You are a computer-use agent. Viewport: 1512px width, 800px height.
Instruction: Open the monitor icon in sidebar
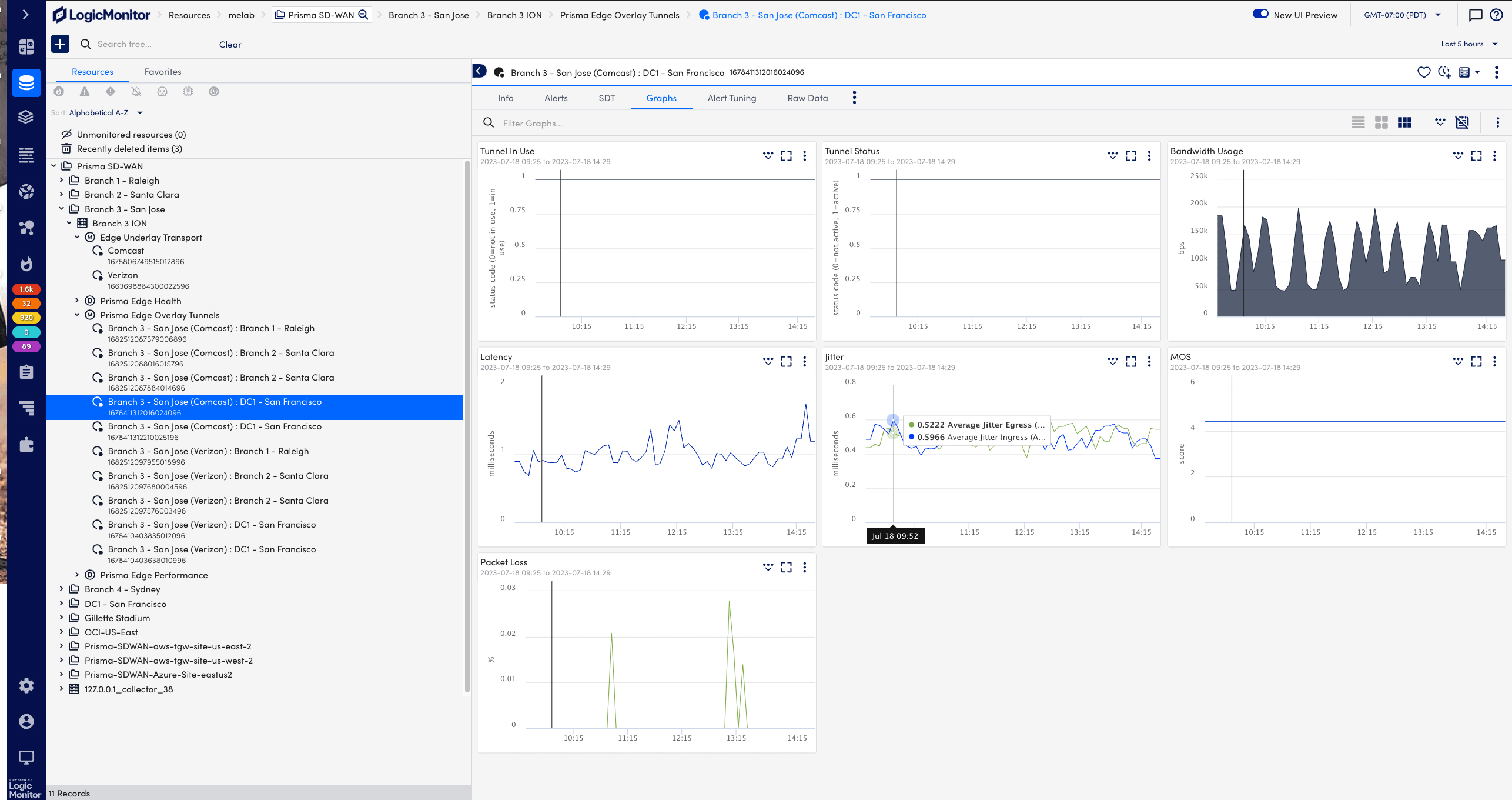[26, 757]
